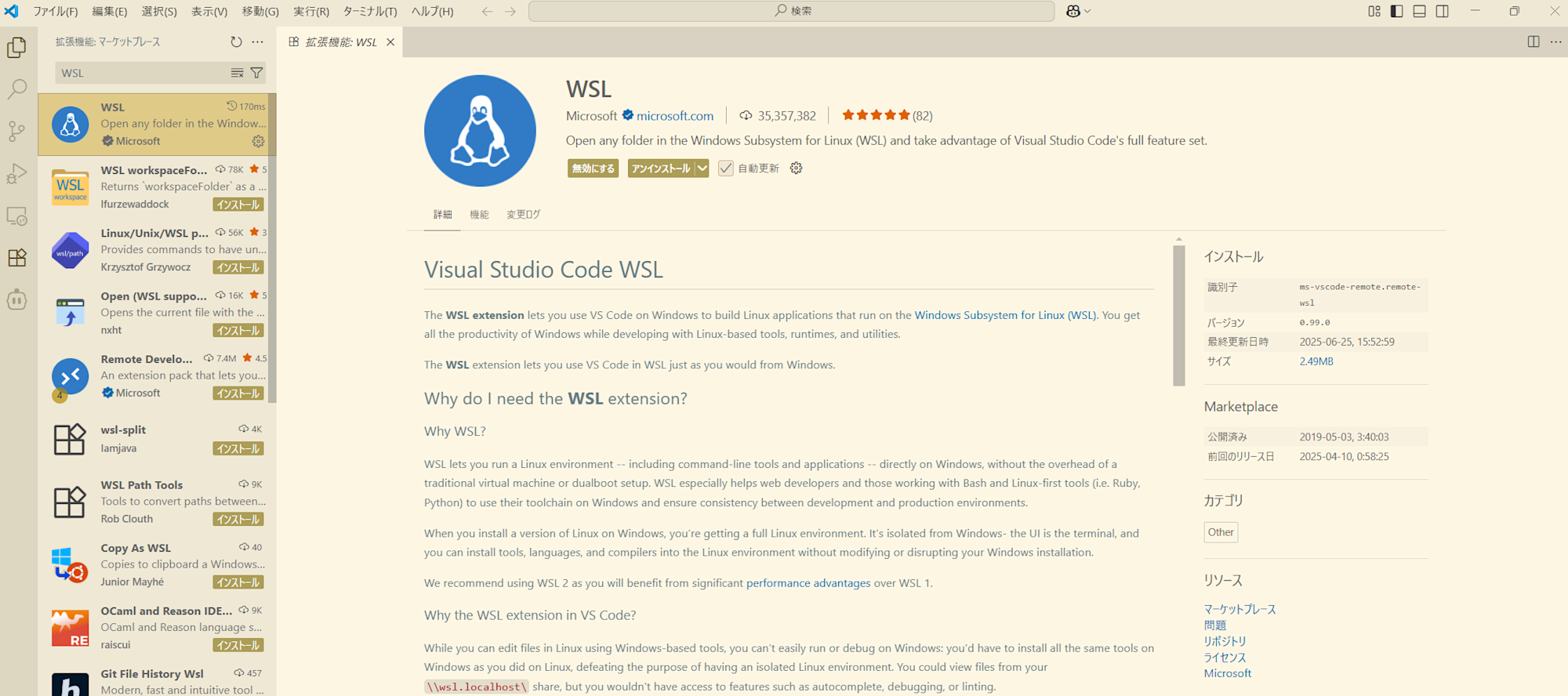This screenshot has height=696, width=1568.
Task: Install the WSL Path Tools extension
Action: [238, 520]
